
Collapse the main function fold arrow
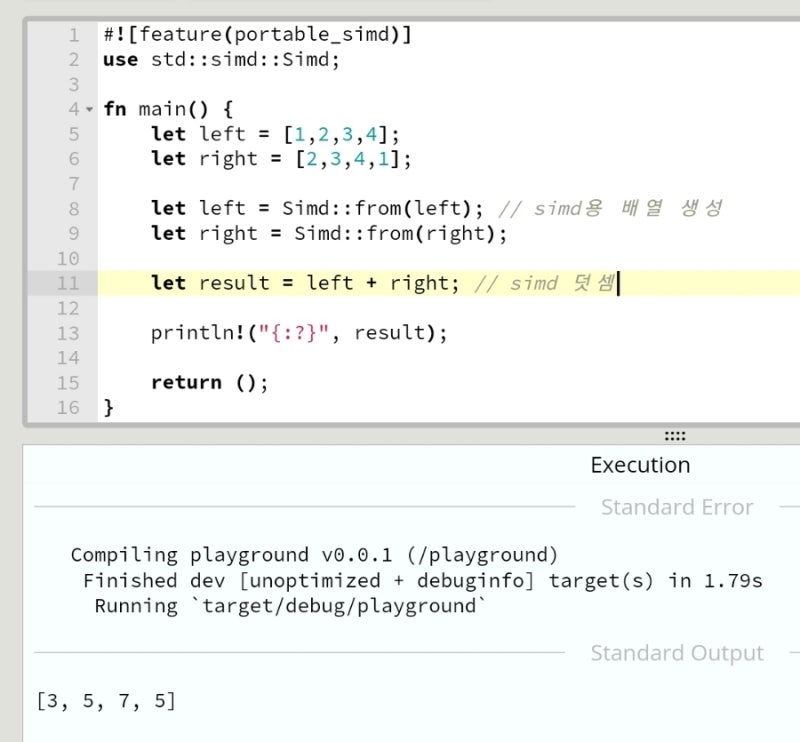89,109
